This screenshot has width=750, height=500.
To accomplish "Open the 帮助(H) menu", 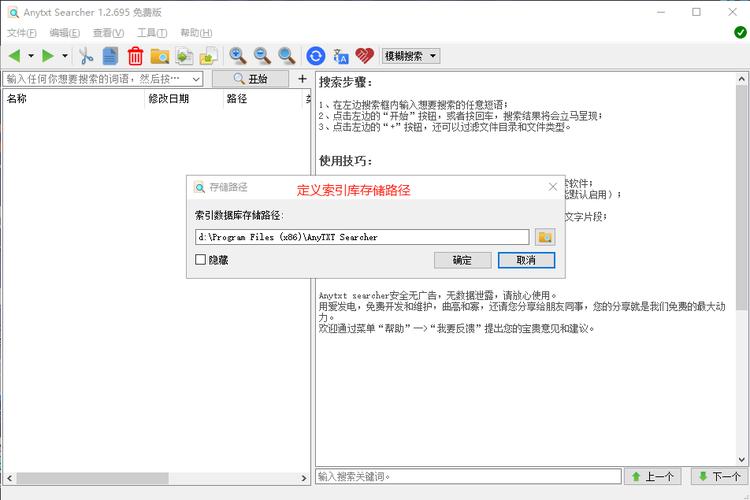I will pyautogui.click(x=196, y=33).
